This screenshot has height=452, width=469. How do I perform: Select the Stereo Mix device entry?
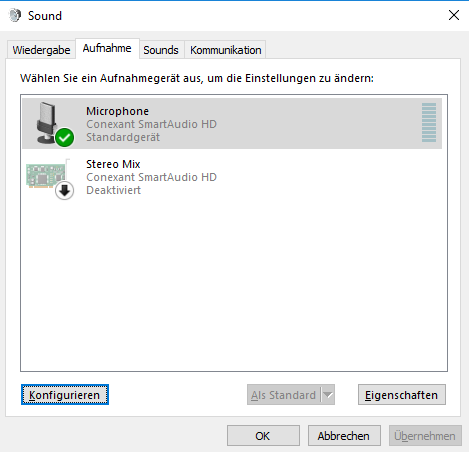[x=232, y=177]
